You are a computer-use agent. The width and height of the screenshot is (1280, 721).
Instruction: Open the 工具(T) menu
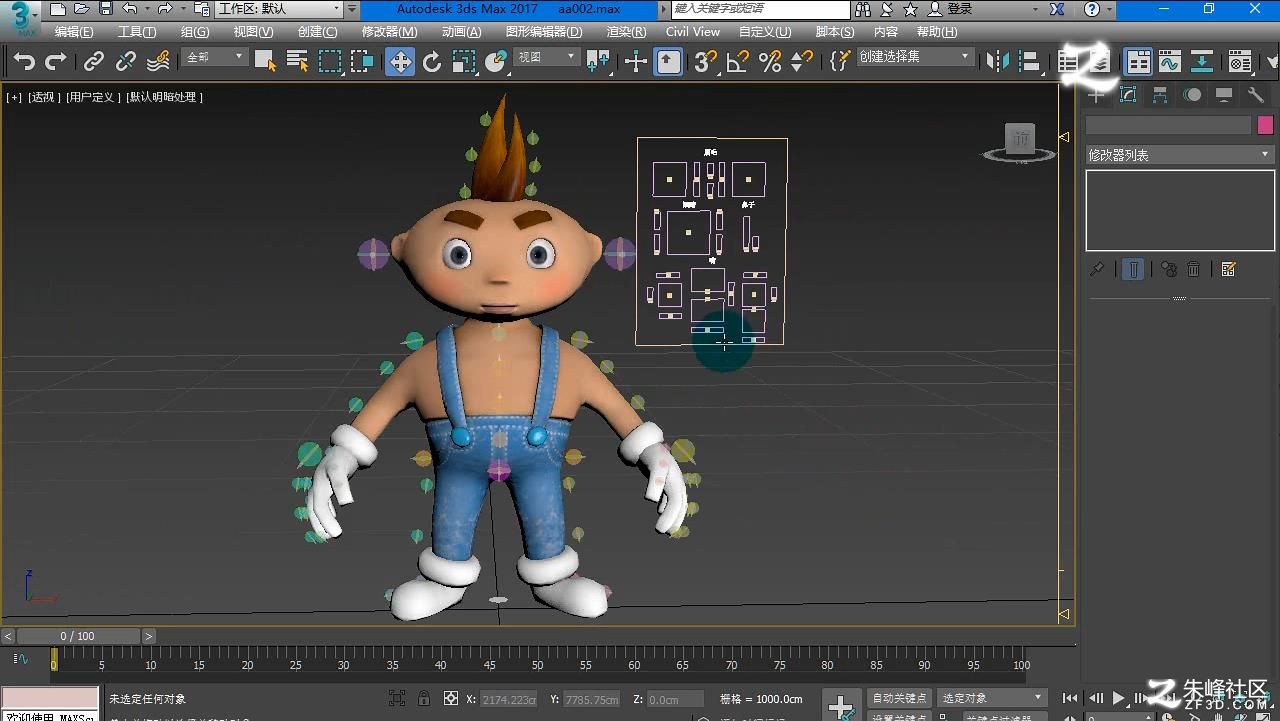pyautogui.click(x=137, y=32)
